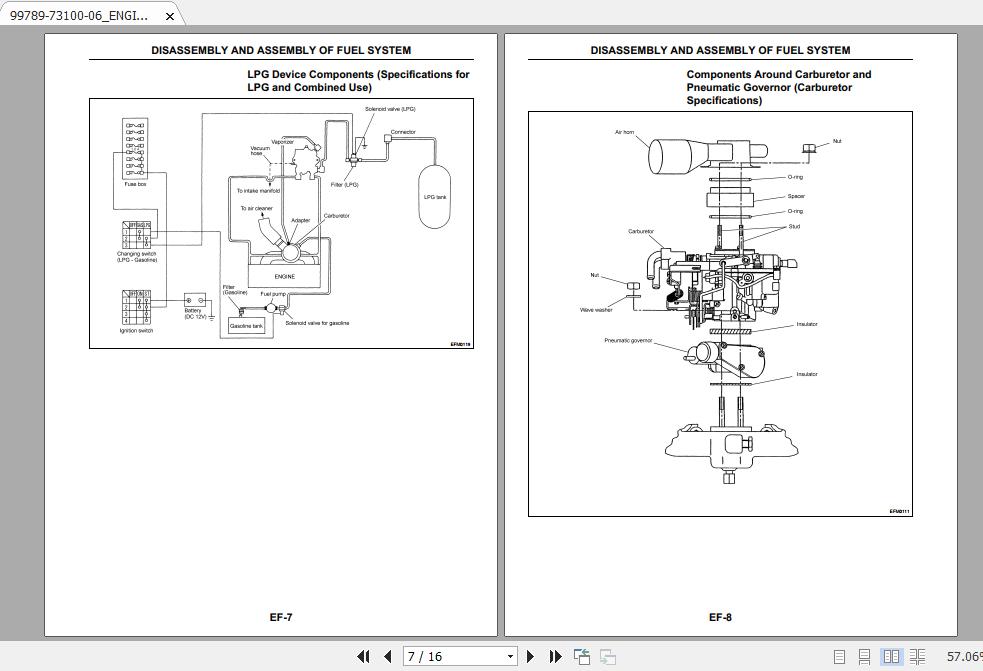Go to the previous page
Viewport: 983px width, 671px height.
(388, 656)
